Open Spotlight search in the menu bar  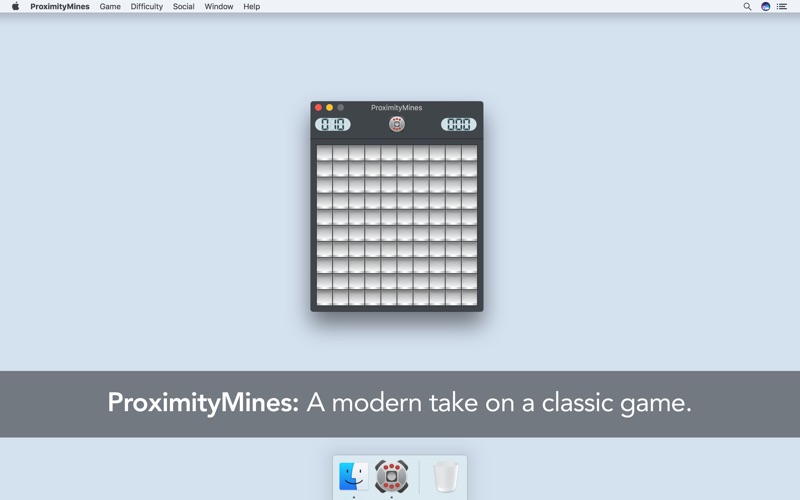click(x=747, y=7)
